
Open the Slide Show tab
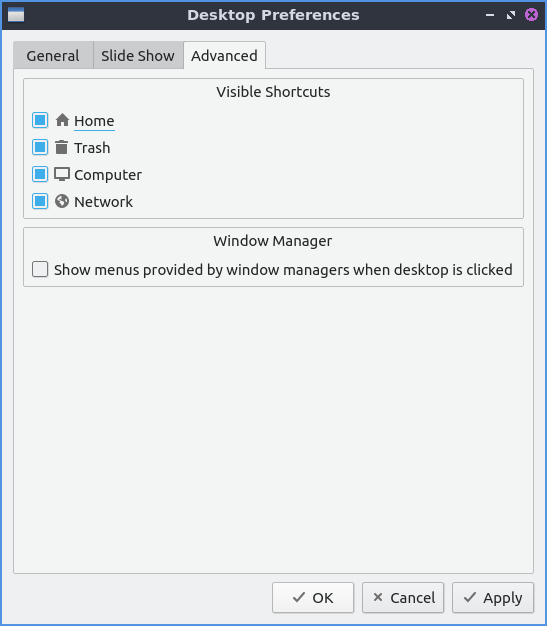(x=138, y=55)
